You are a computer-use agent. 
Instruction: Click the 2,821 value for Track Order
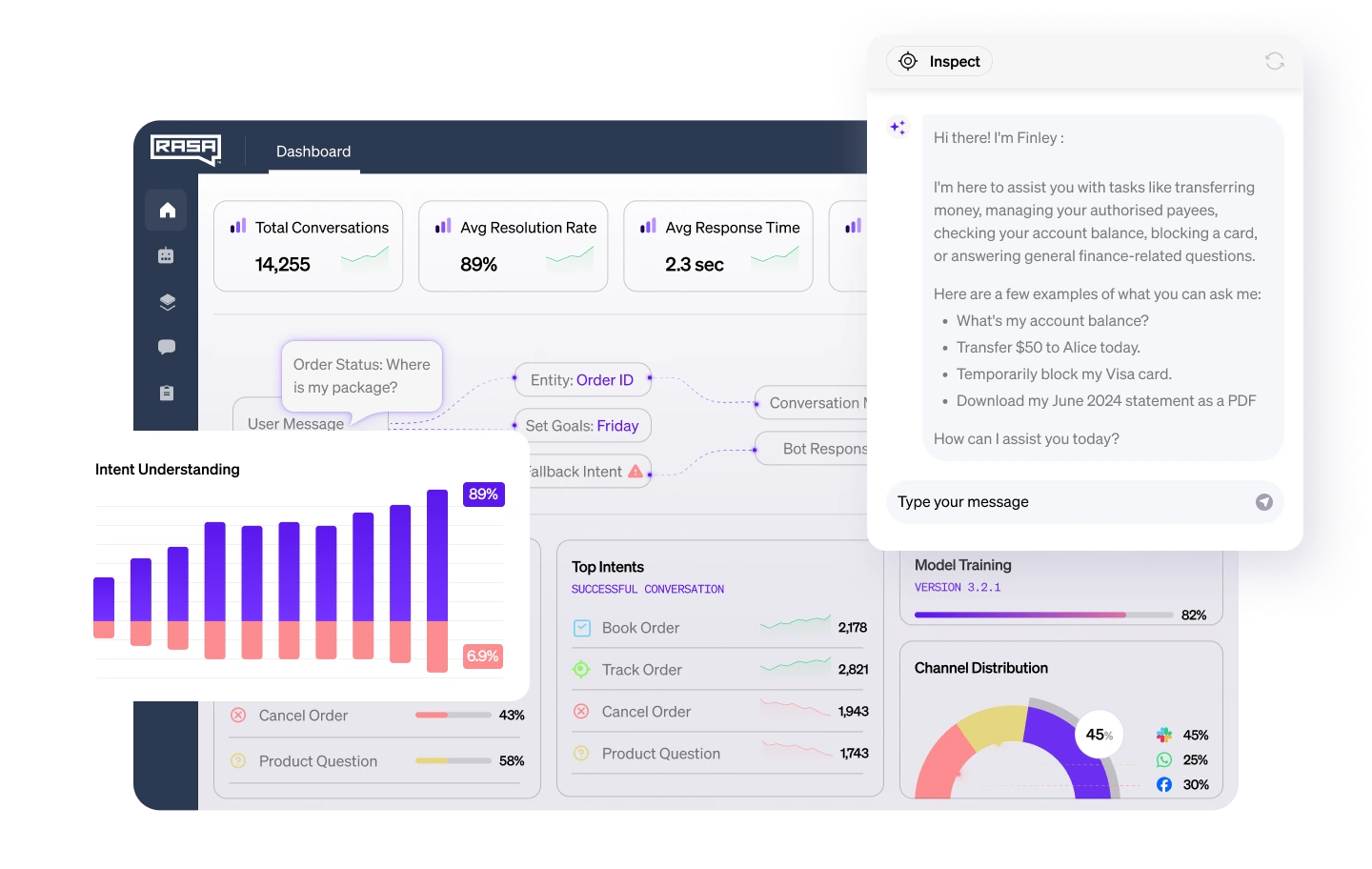[853, 670]
